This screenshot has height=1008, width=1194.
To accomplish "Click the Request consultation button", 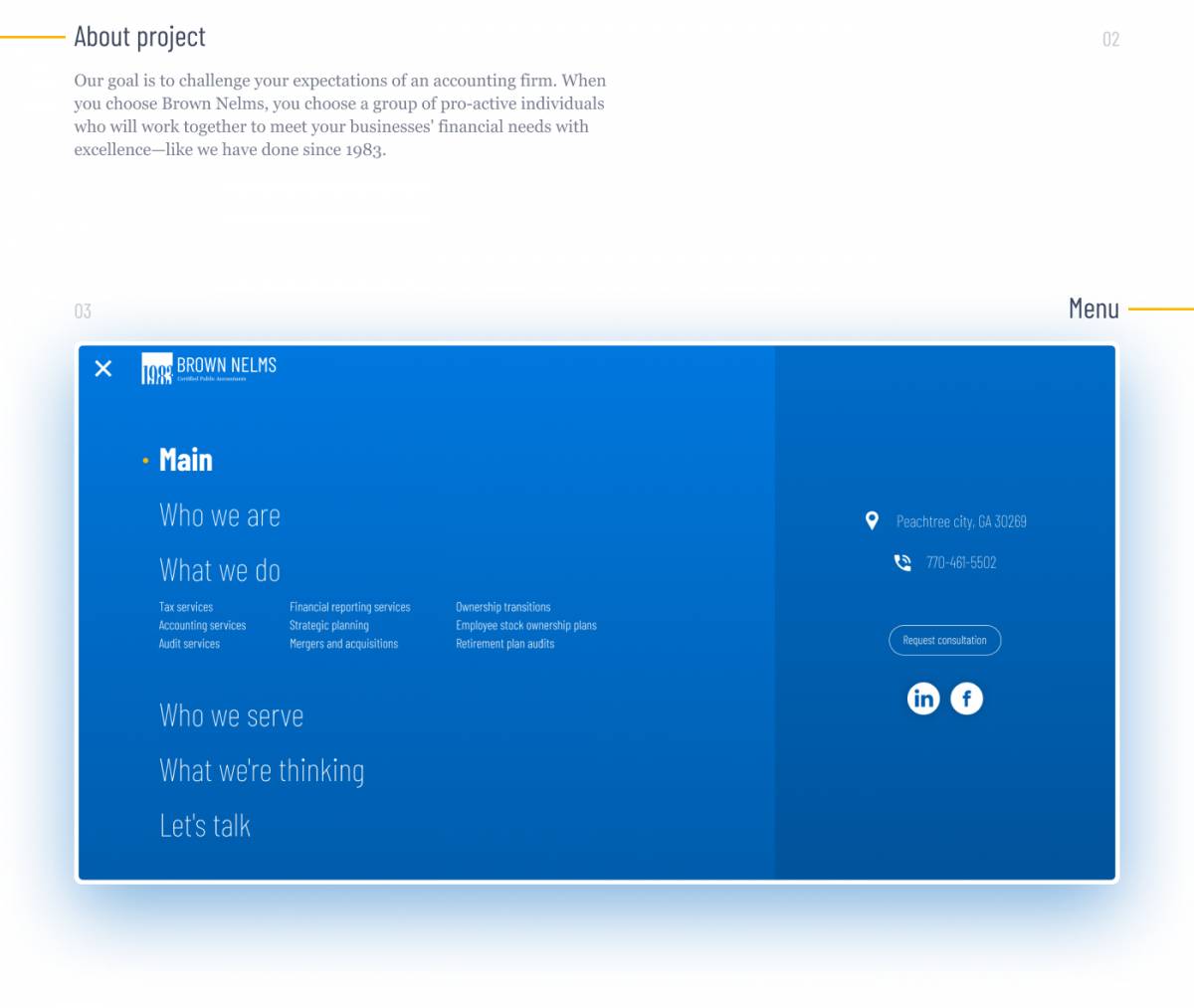I will 945,641.
